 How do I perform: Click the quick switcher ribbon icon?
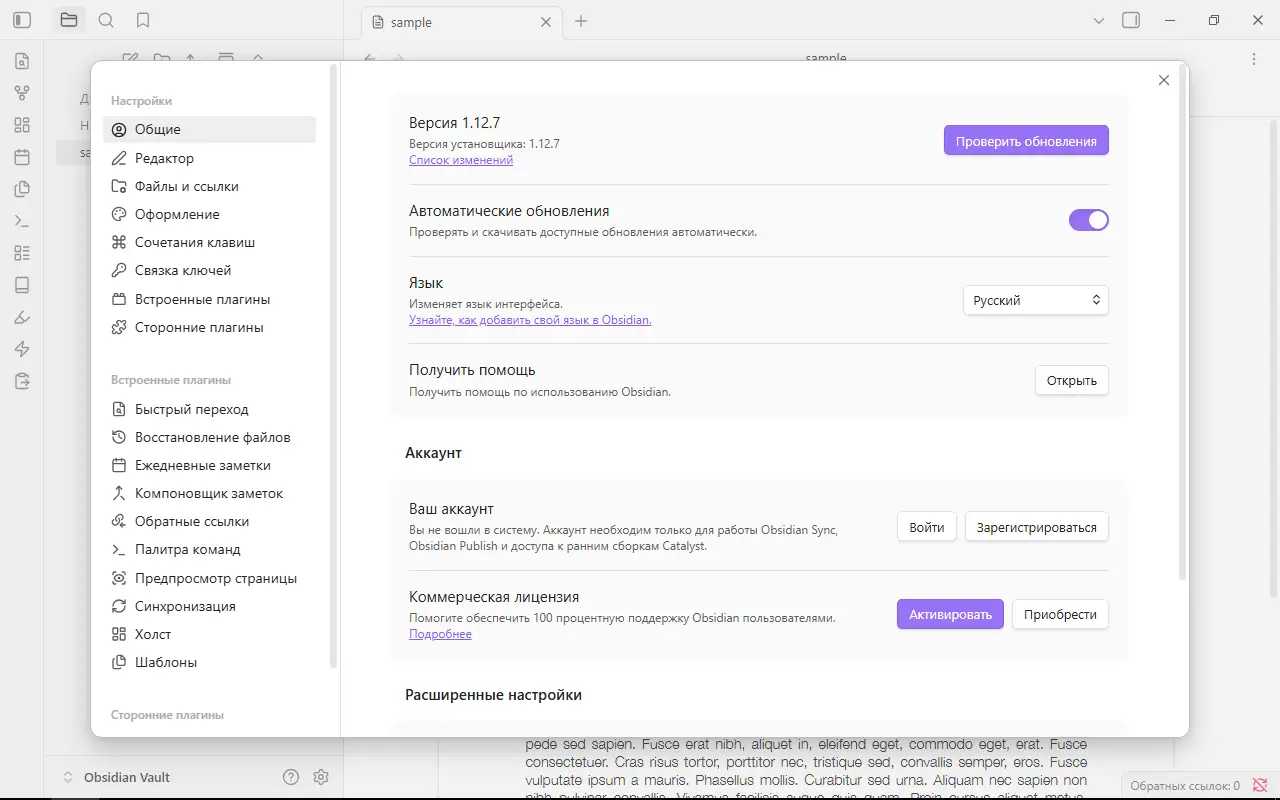pyautogui.click(x=22, y=61)
